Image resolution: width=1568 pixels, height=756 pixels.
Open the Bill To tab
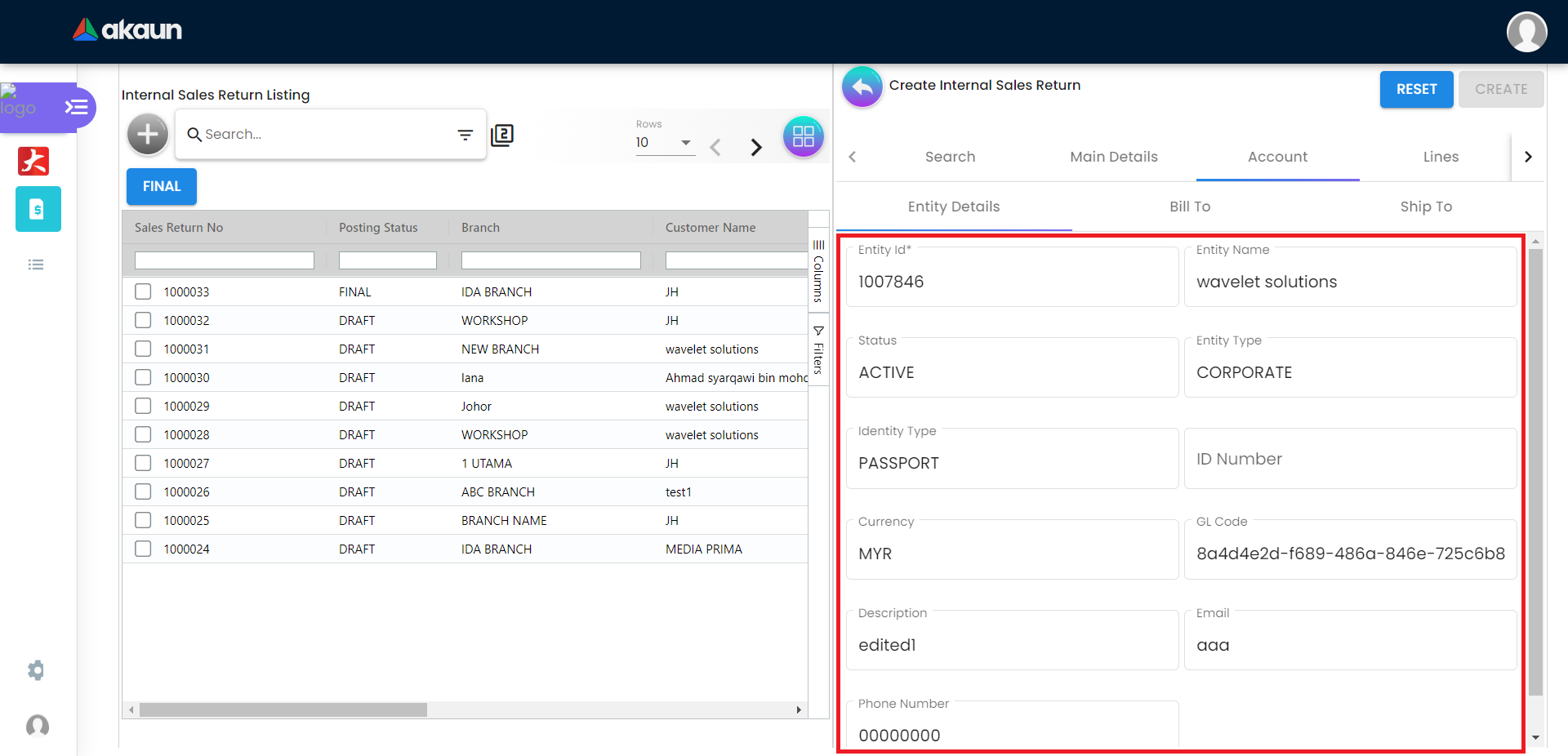1190,207
